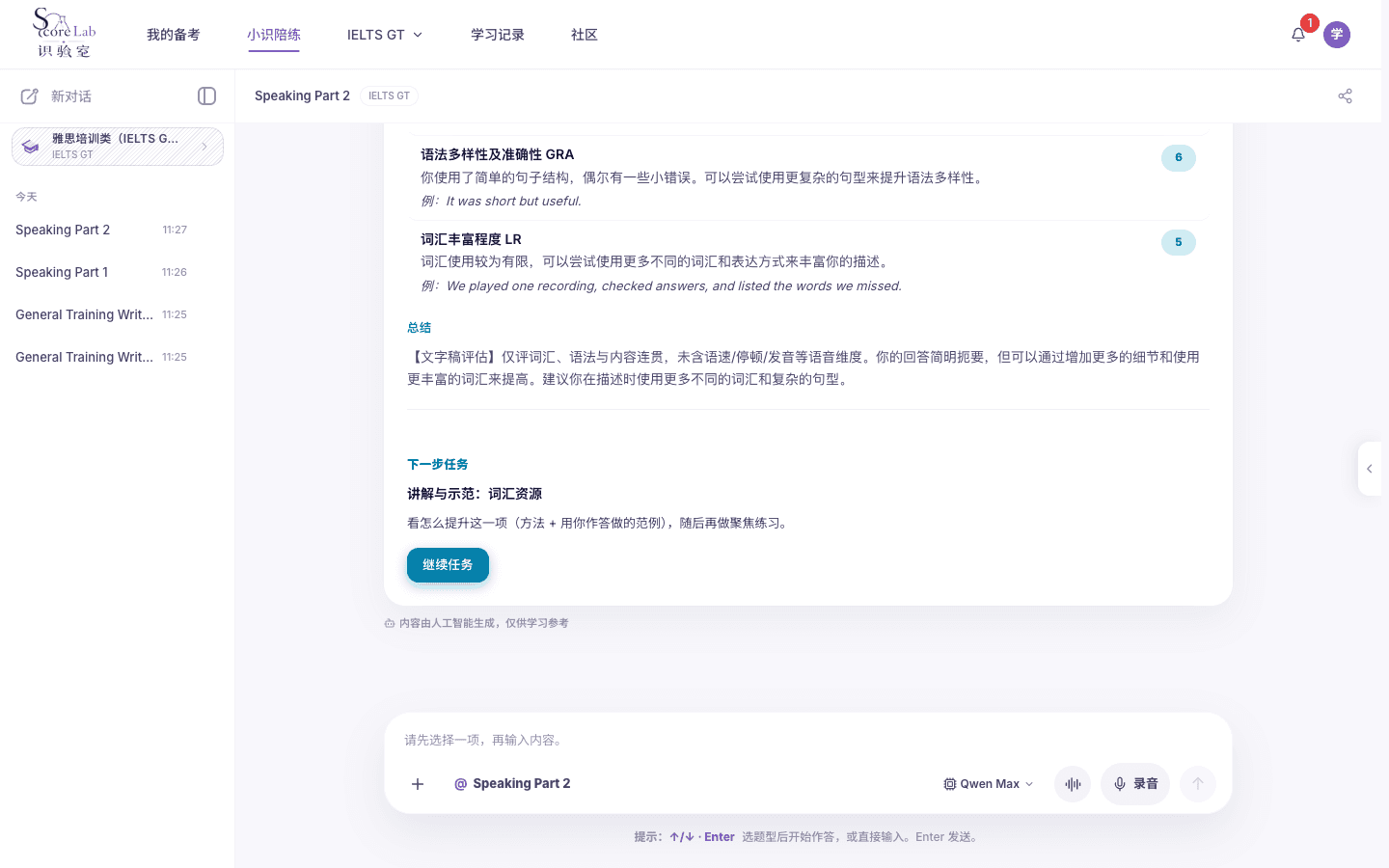
Task: Click the ScoreLab logo
Action: pos(64,34)
